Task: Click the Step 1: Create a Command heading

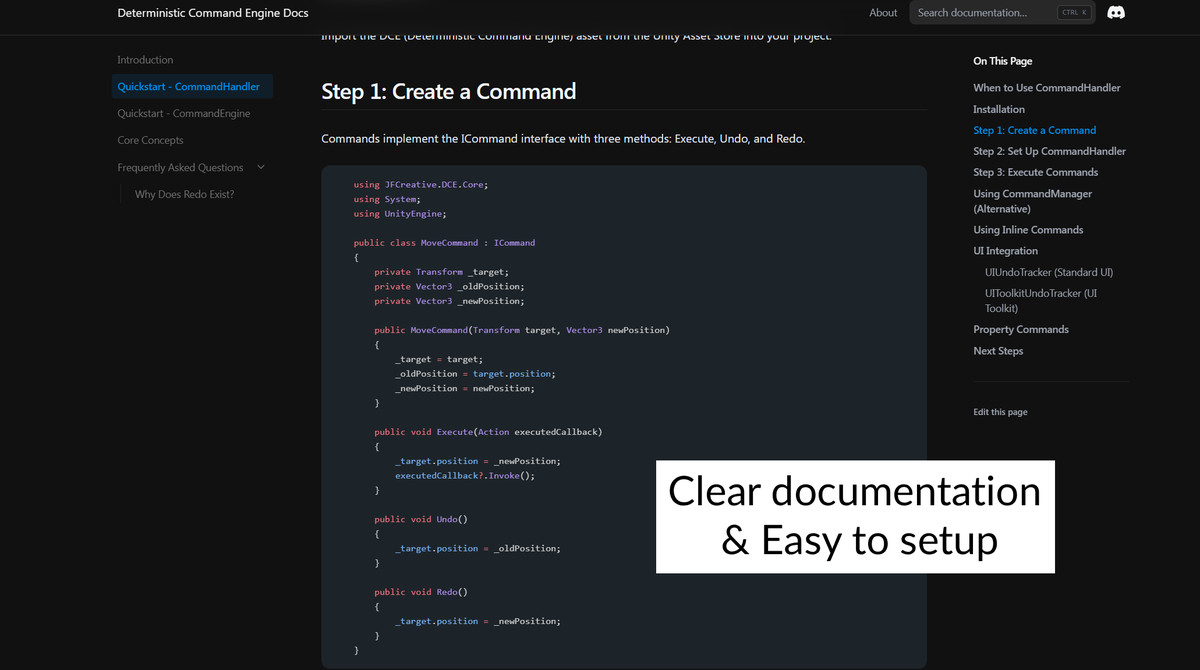Action: (x=448, y=91)
